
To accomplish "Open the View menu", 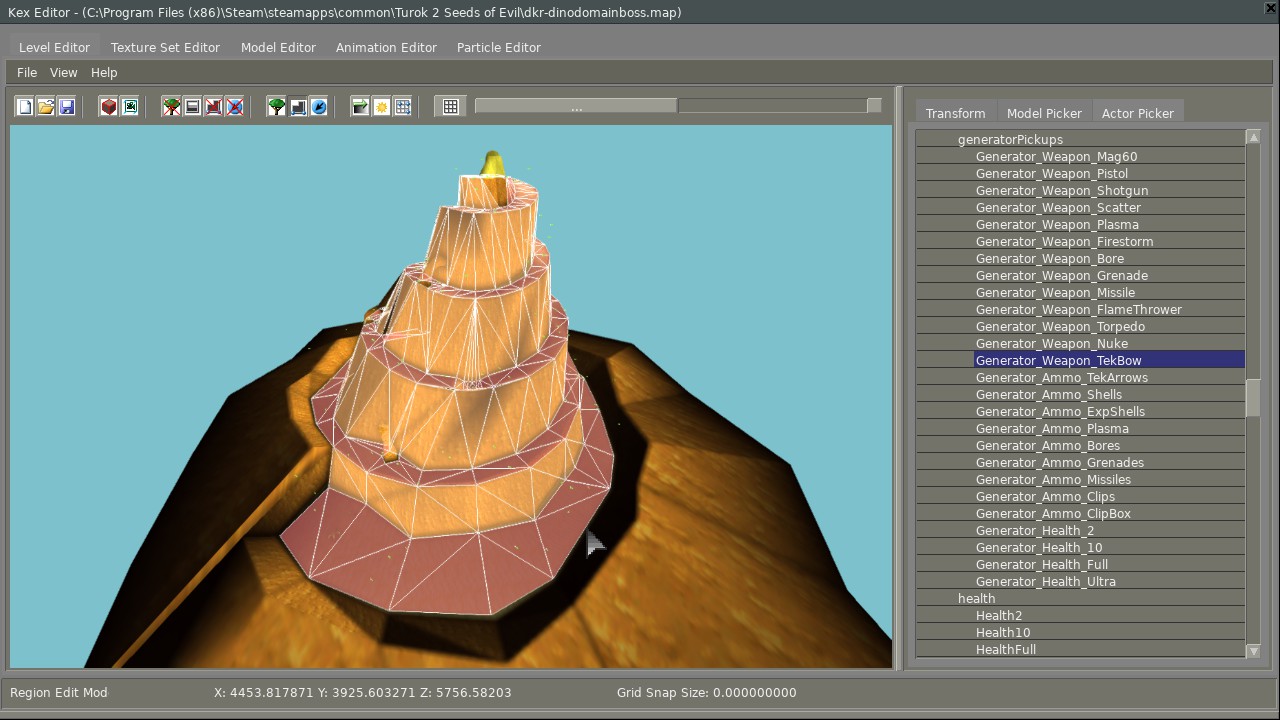I will point(63,73).
